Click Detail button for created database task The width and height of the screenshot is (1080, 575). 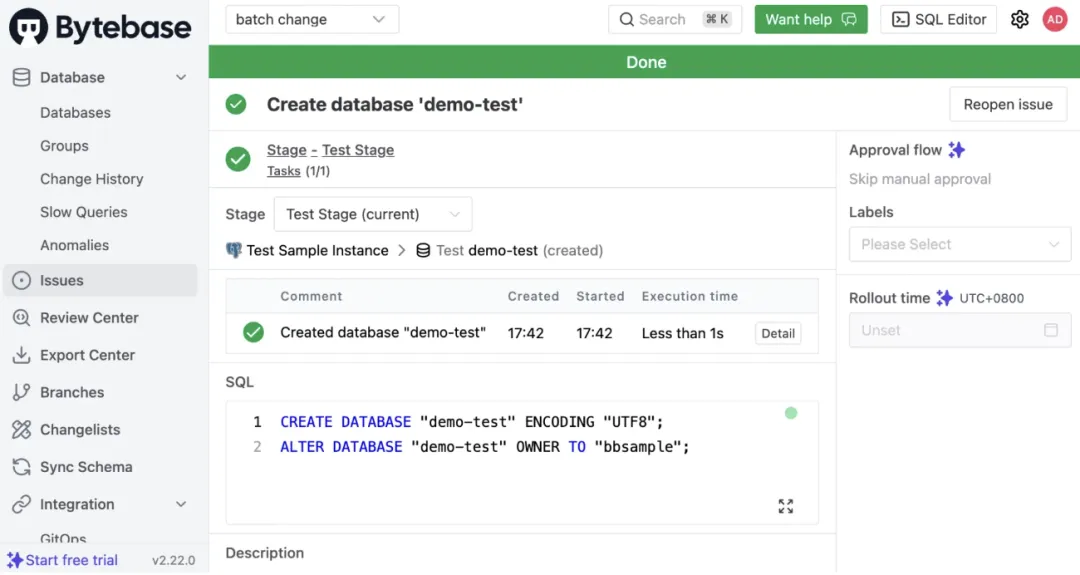[777, 334]
